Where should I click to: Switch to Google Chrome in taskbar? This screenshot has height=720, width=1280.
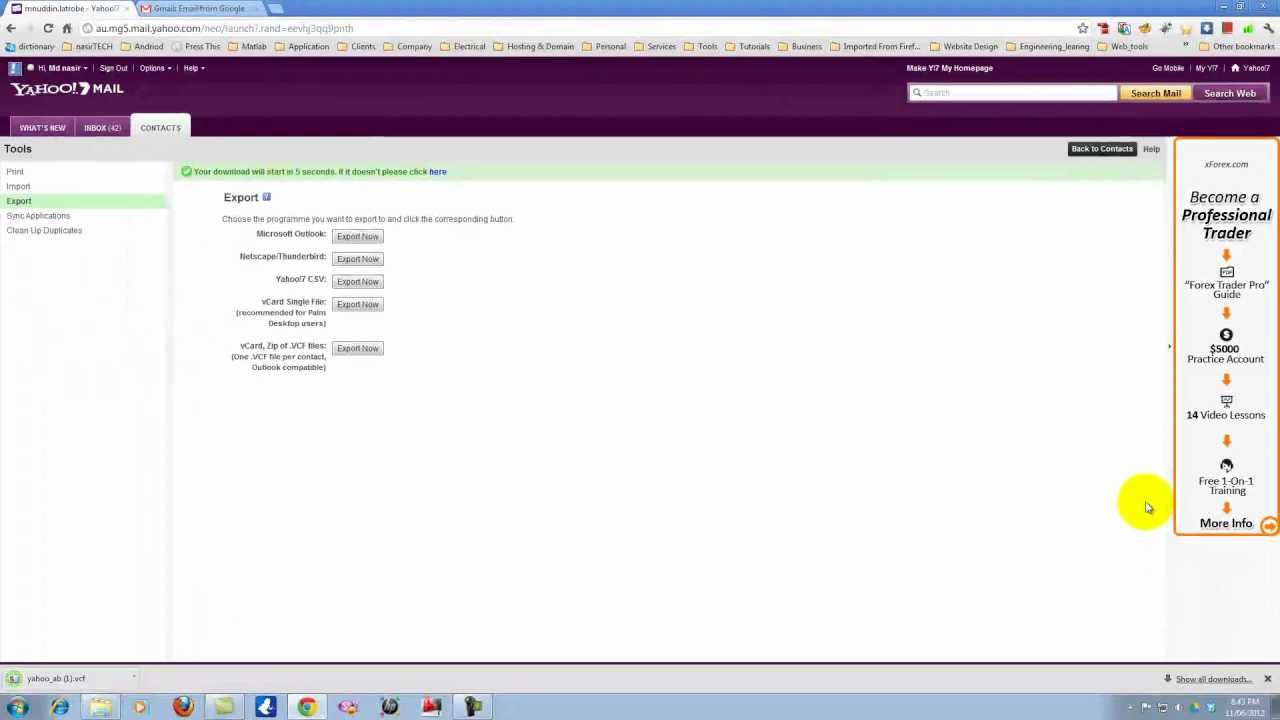307,707
